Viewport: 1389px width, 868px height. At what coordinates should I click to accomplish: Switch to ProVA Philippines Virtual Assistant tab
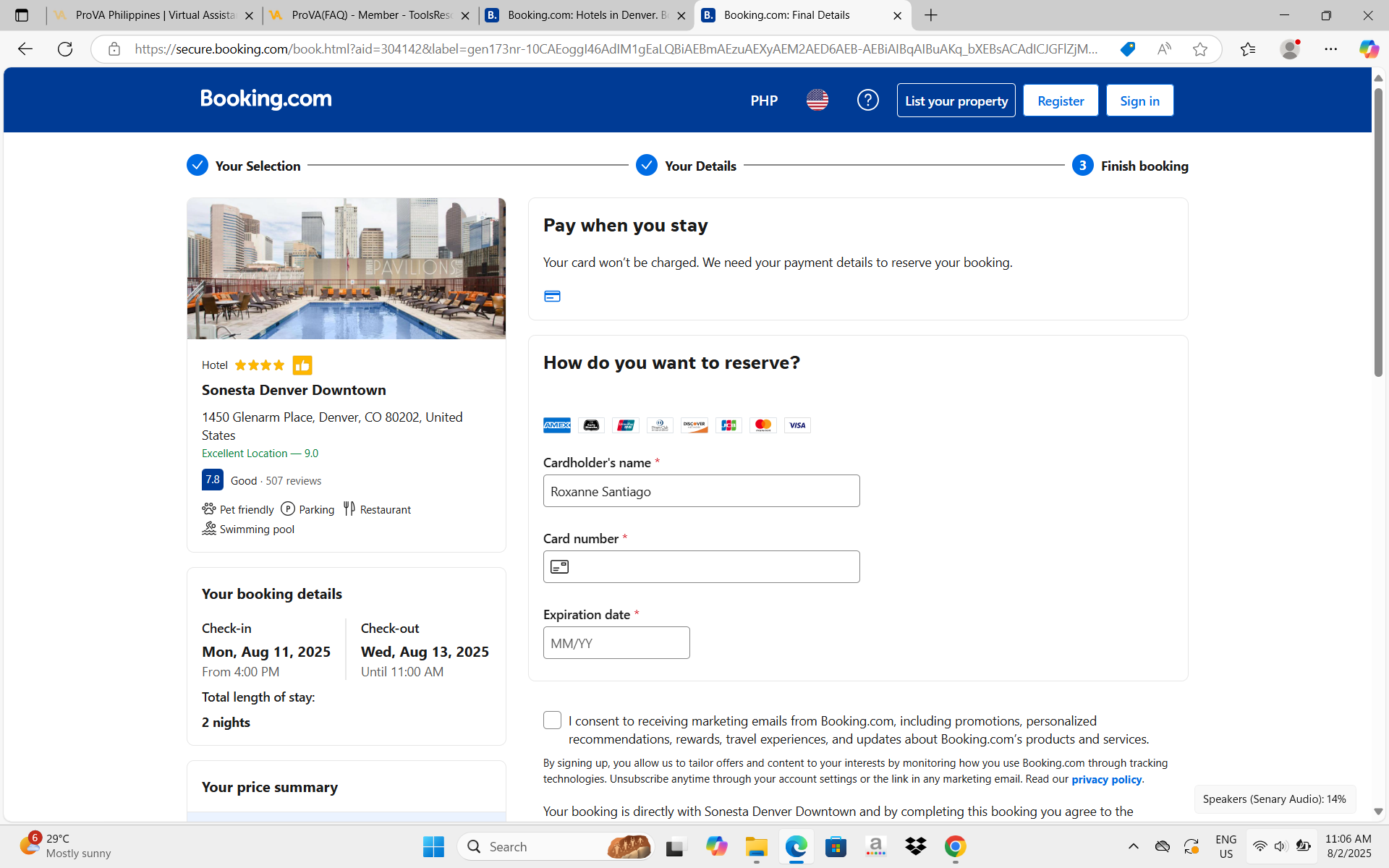[x=154, y=15]
